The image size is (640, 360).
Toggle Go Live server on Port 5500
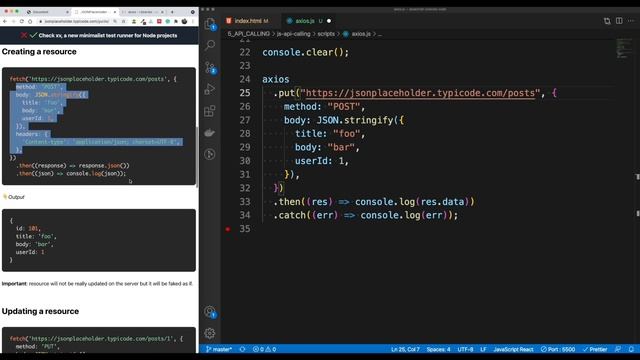pos(558,349)
